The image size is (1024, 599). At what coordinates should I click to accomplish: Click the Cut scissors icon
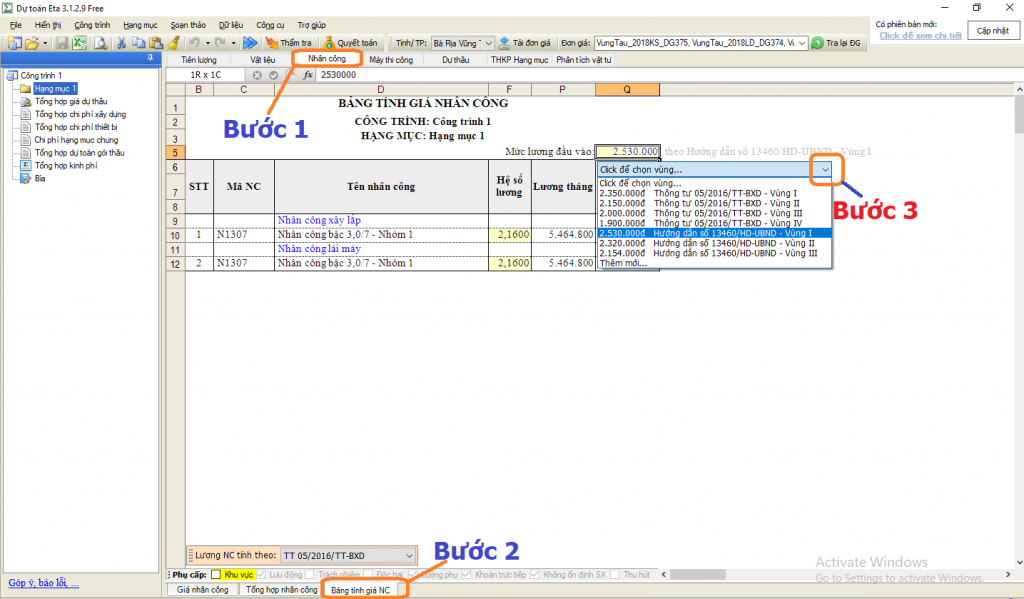pyautogui.click(x=121, y=43)
